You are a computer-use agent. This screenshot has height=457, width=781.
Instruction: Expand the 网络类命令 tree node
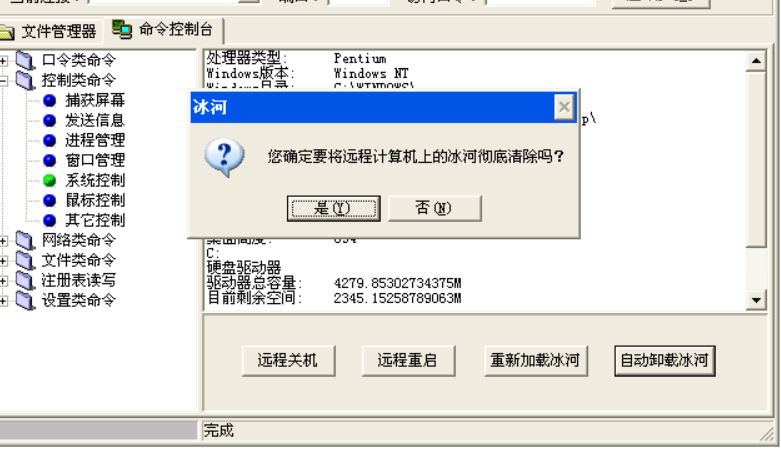click(3, 241)
